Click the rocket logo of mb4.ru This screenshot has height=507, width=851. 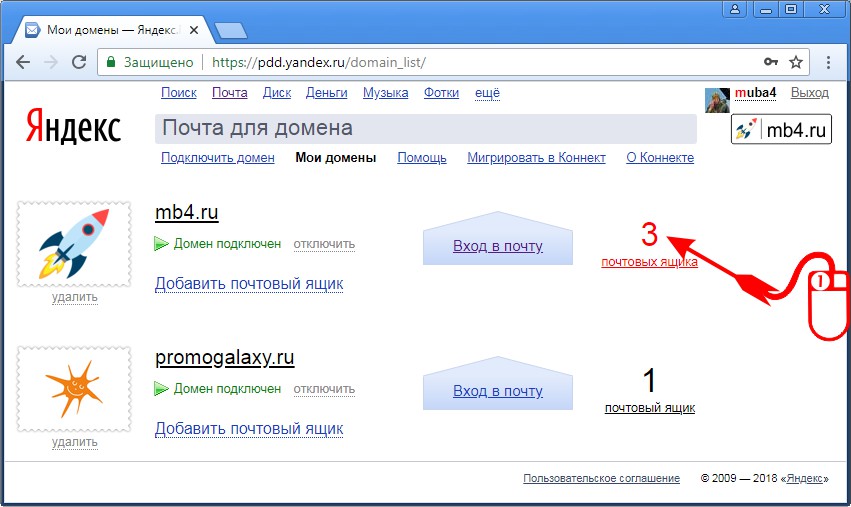coord(74,244)
